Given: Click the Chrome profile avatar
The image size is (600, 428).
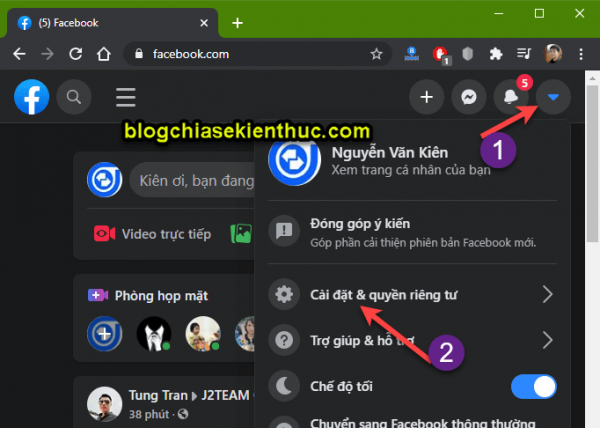Looking at the screenshot, I should [553, 54].
